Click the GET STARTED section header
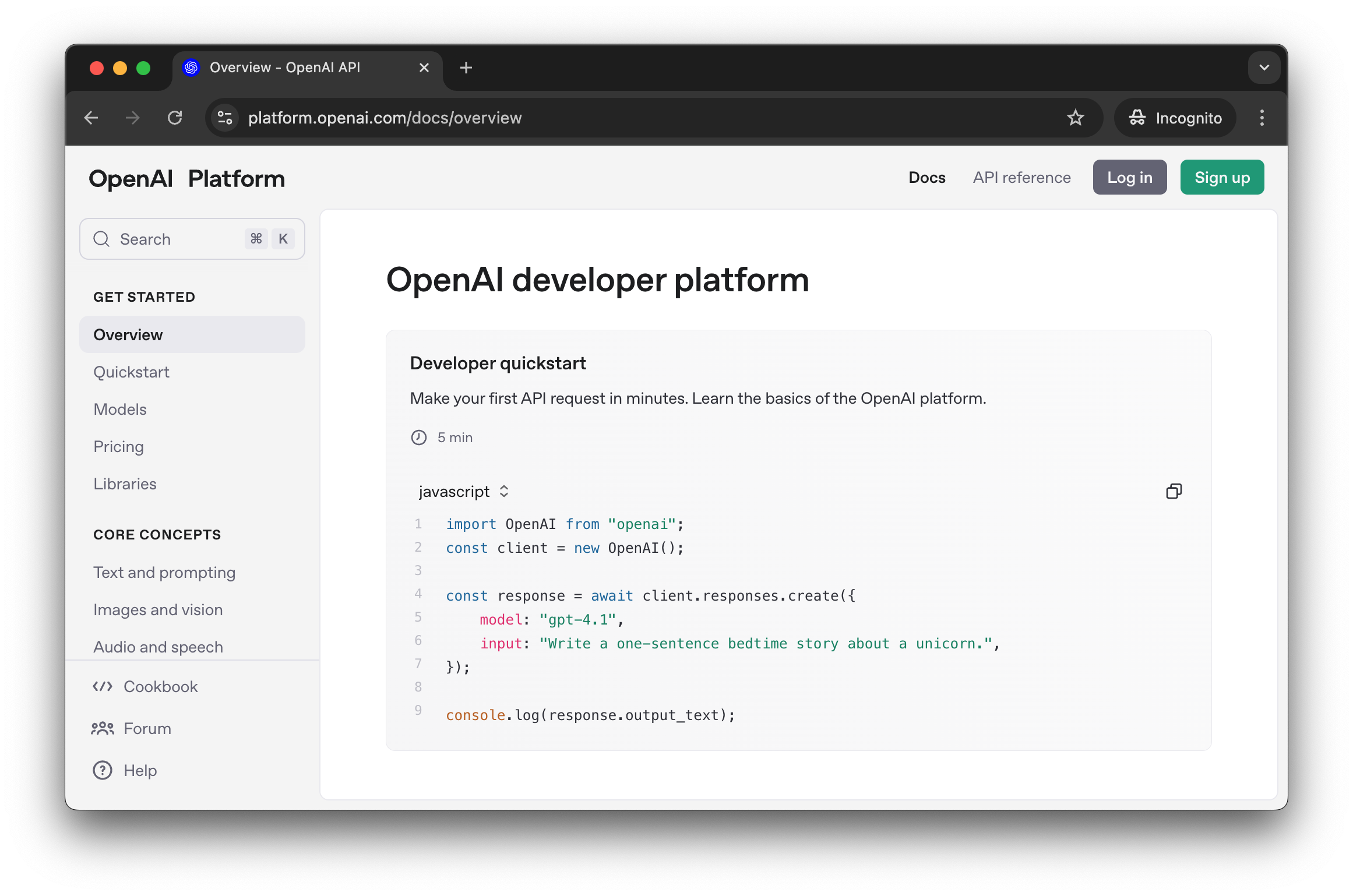 [144, 297]
